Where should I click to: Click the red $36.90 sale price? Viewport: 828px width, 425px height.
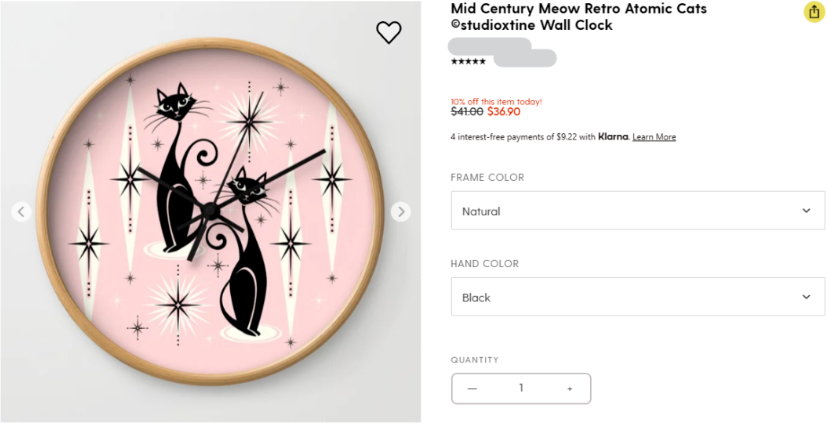pos(504,112)
